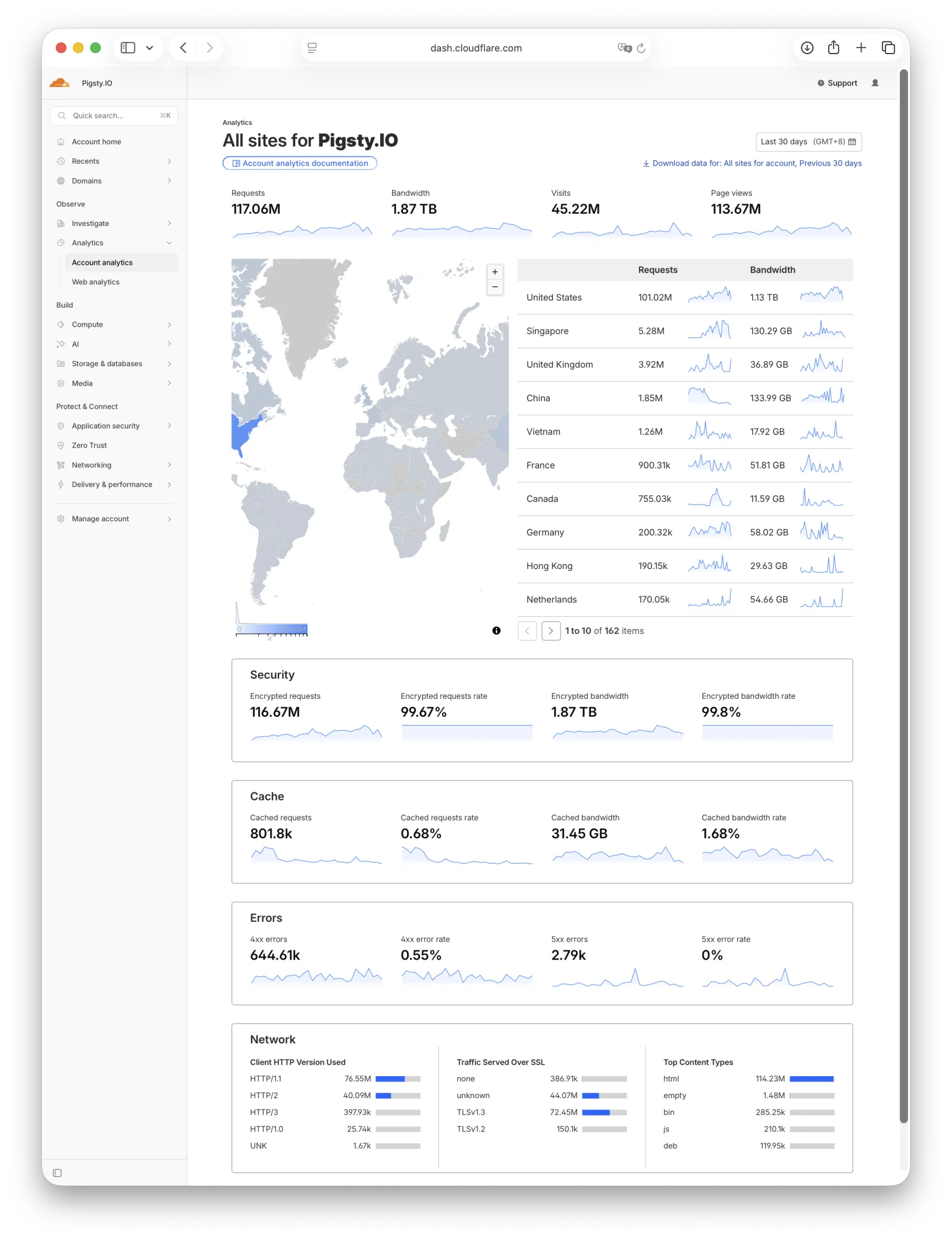Expand the Application security chevron
952x1241 pixels.
[x=170, y=426]
